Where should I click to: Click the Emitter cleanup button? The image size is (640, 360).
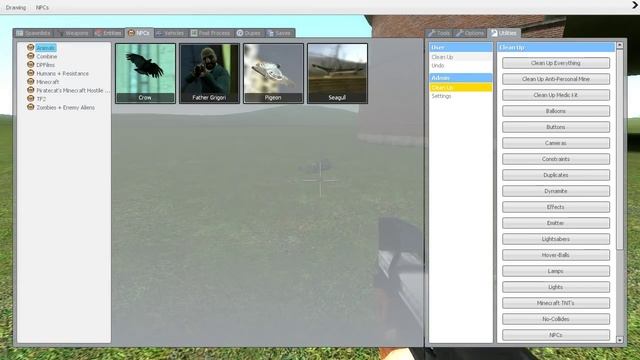pyautogui.click(x=556, y=223)
